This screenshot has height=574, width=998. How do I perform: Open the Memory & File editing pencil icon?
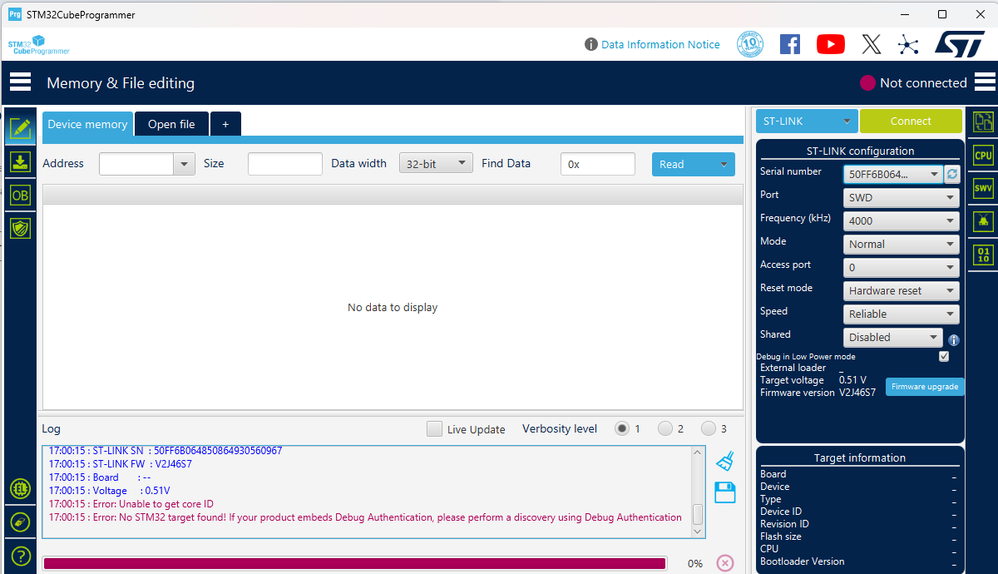(20, 129)
